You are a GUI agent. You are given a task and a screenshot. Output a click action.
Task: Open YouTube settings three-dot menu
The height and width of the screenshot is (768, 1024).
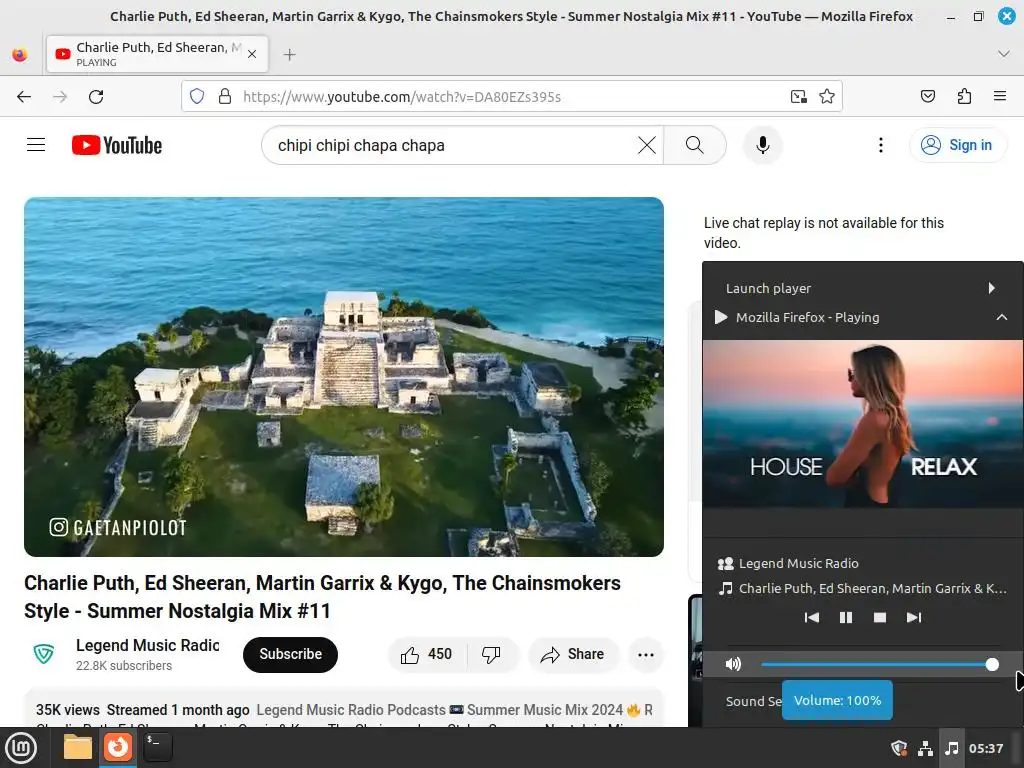(880, 145)
